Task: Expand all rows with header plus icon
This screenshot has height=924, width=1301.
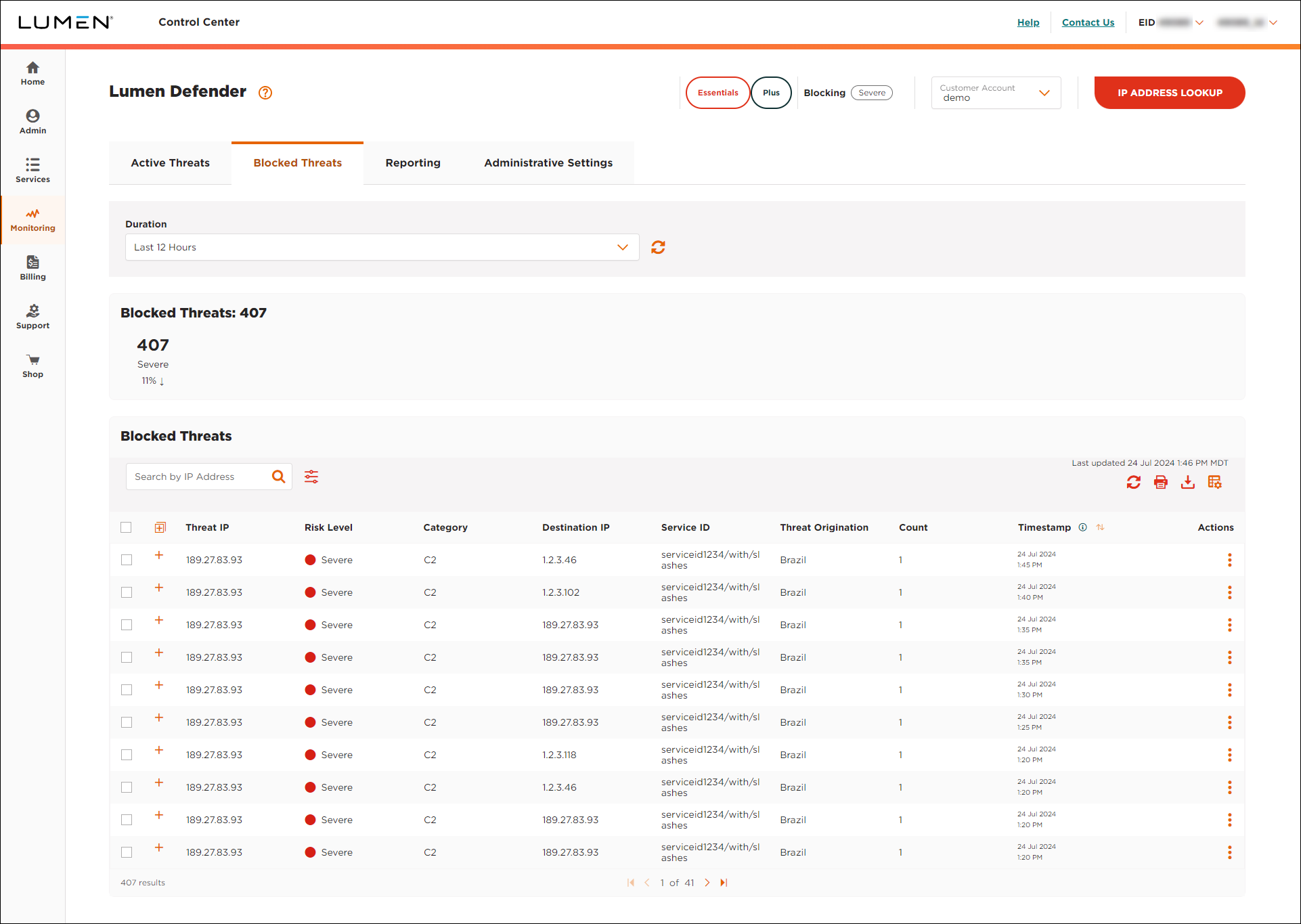Action: pos(160,527)
